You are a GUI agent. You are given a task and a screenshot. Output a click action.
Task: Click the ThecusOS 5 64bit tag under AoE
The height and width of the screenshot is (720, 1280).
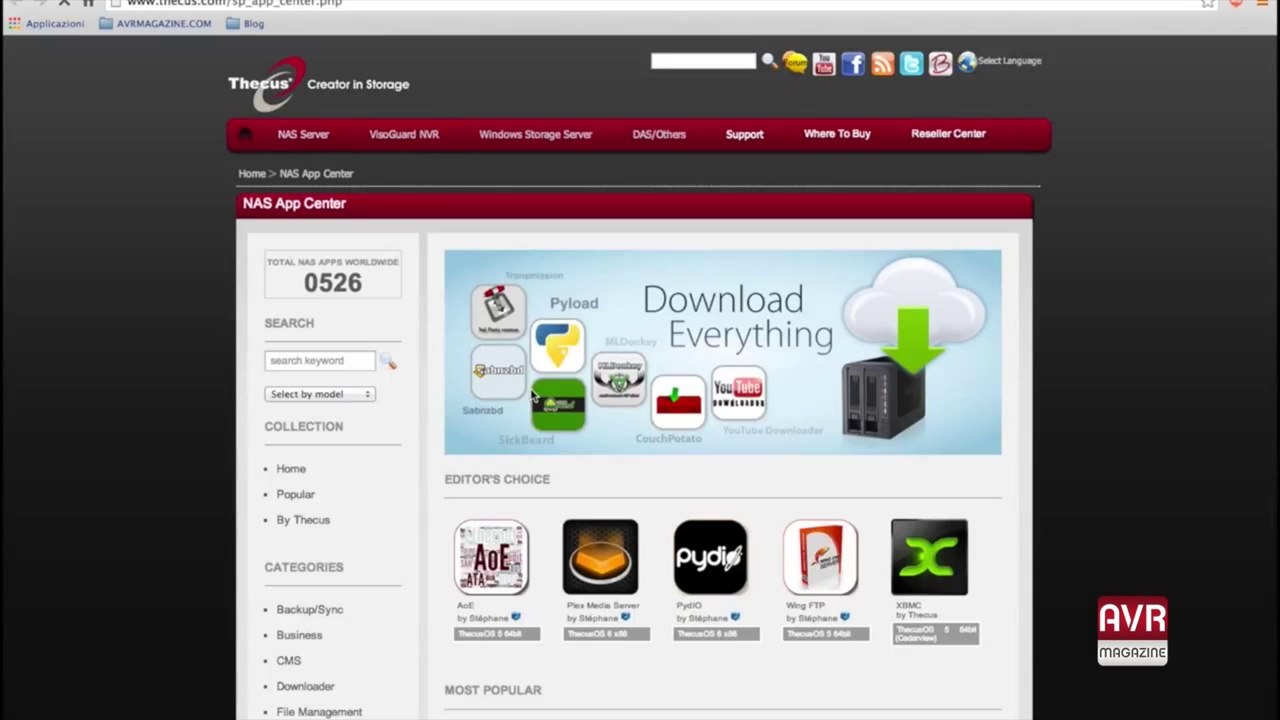(x=497, y=634)
